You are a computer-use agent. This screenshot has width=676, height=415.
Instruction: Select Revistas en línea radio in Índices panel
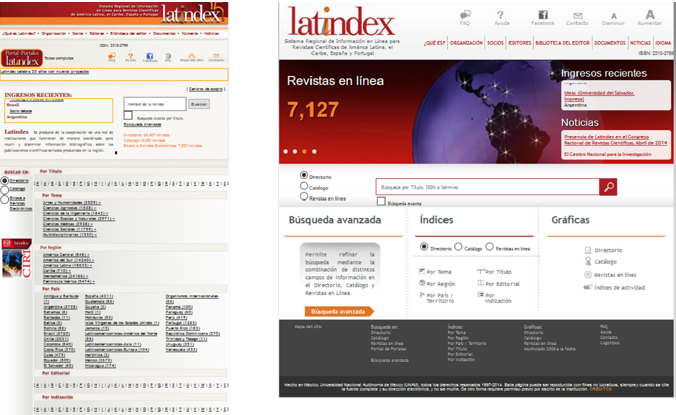pos(489,247)
